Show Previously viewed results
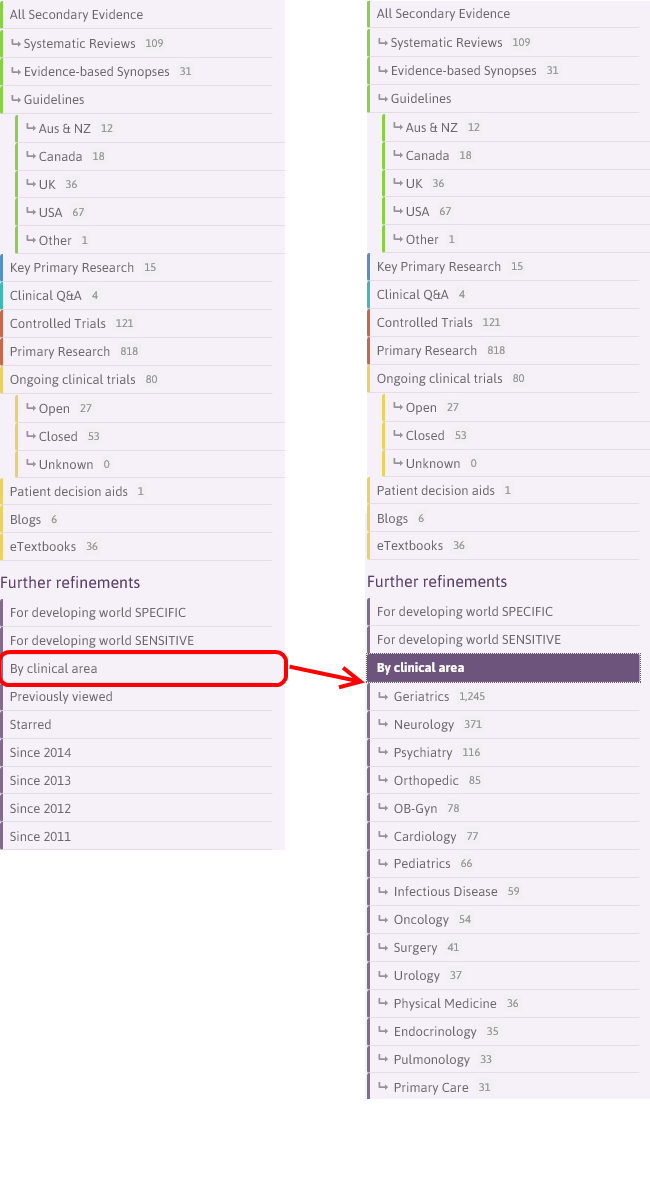This screenshot has height=1200, width=650. click(x=61, y=696)
